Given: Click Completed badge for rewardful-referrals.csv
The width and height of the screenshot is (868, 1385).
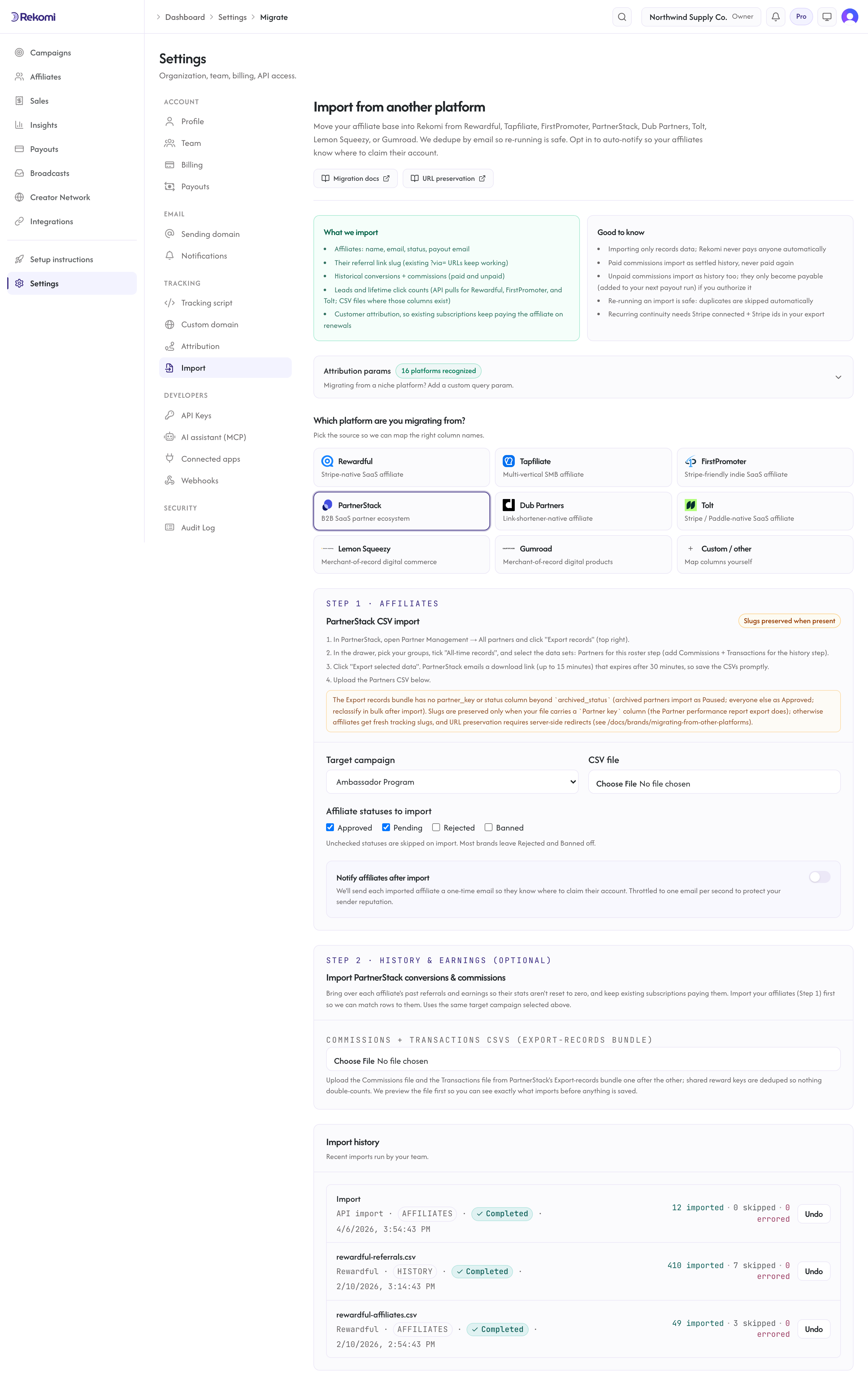Looking at the screenshot, I should 482,1271.
